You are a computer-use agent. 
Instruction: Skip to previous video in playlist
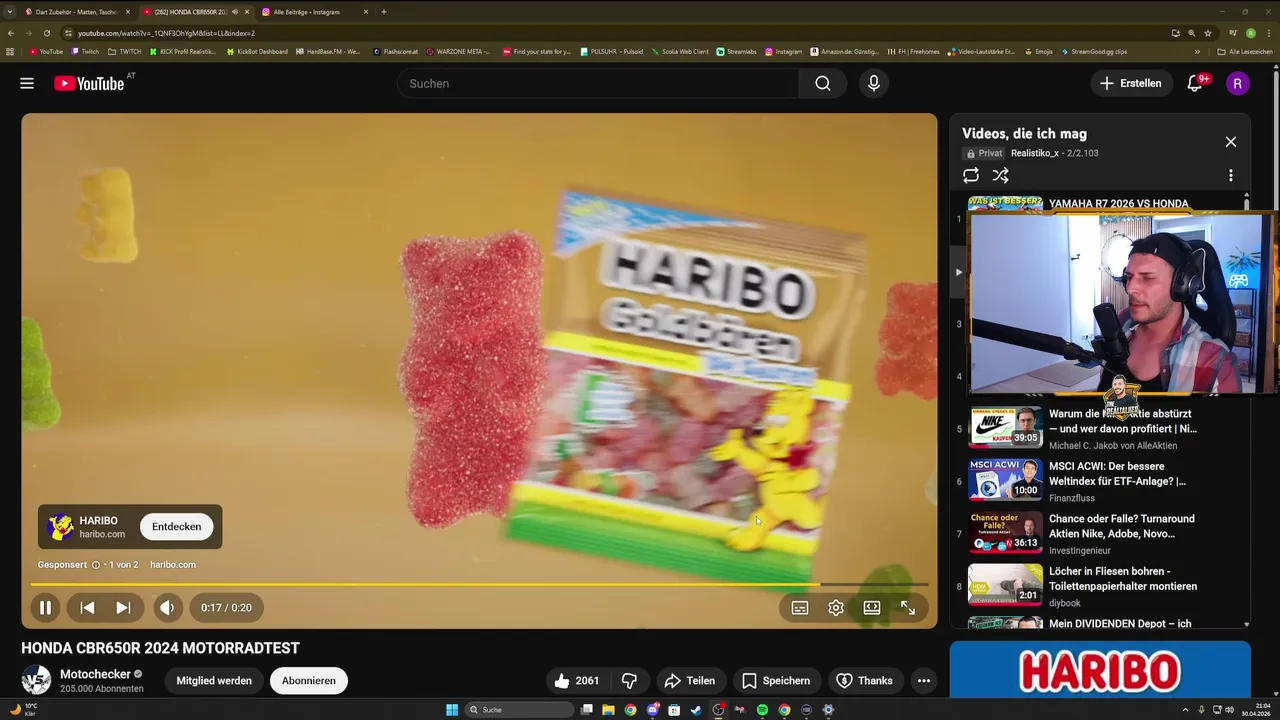tap(87, 607)
